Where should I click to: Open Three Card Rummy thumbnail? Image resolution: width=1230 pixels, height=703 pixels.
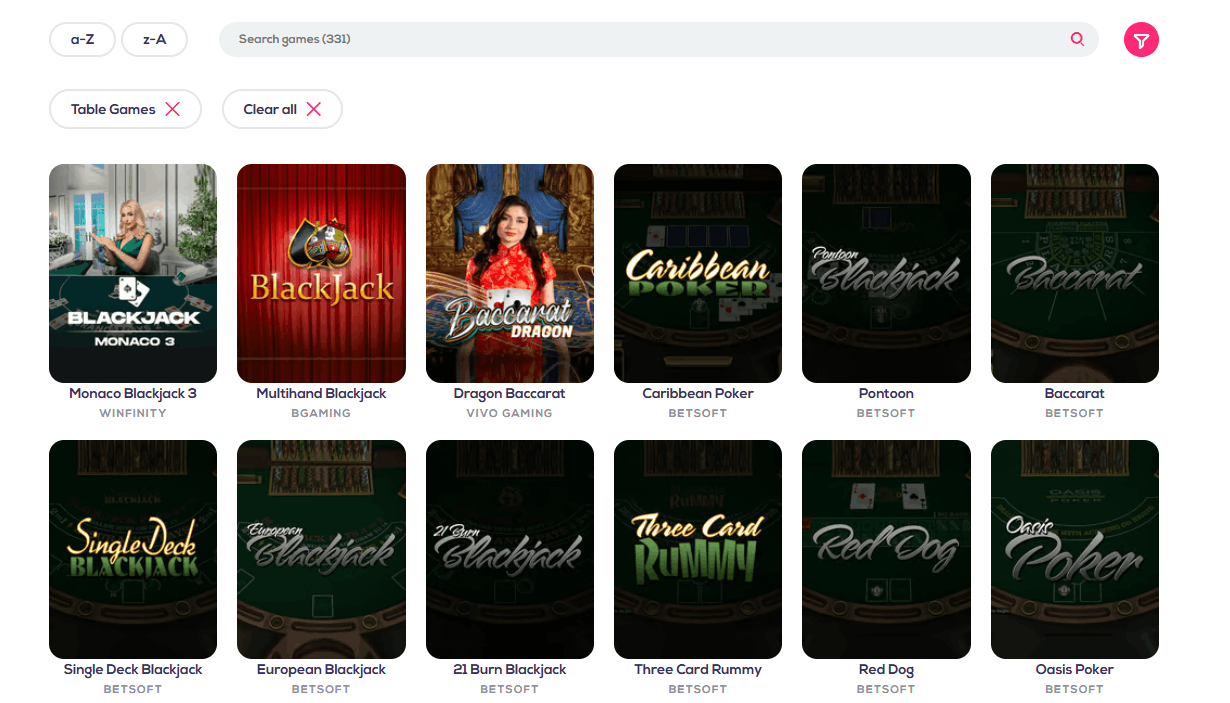pos(698,549)
